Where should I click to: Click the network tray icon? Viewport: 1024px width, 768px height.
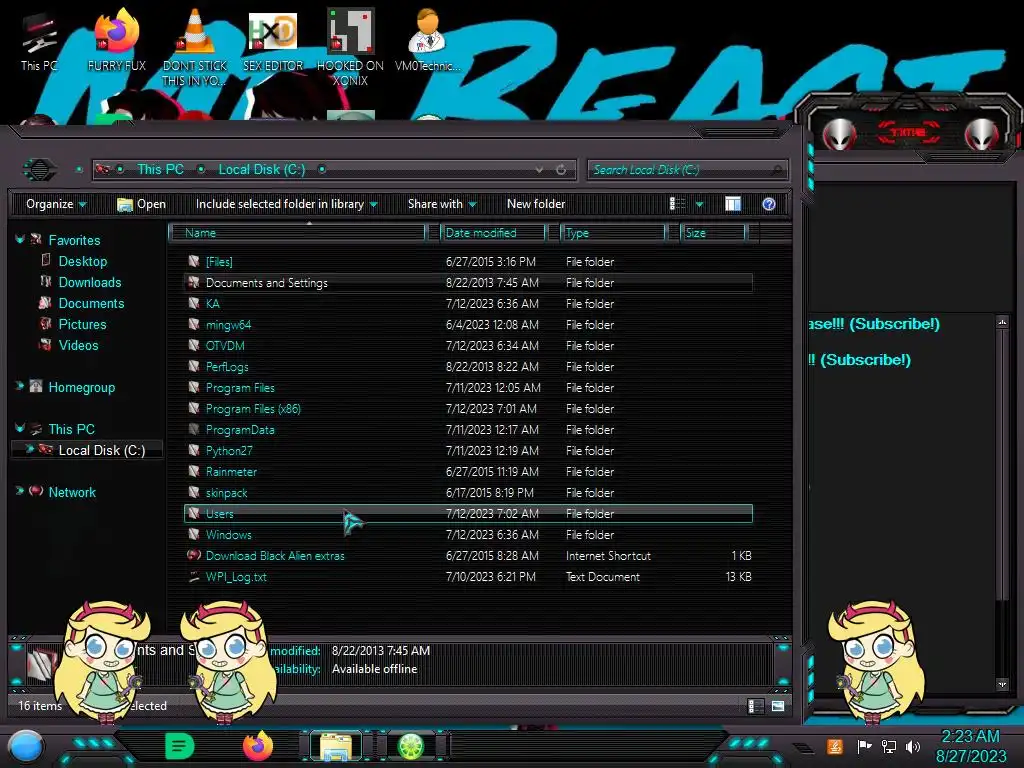[889, 746]
